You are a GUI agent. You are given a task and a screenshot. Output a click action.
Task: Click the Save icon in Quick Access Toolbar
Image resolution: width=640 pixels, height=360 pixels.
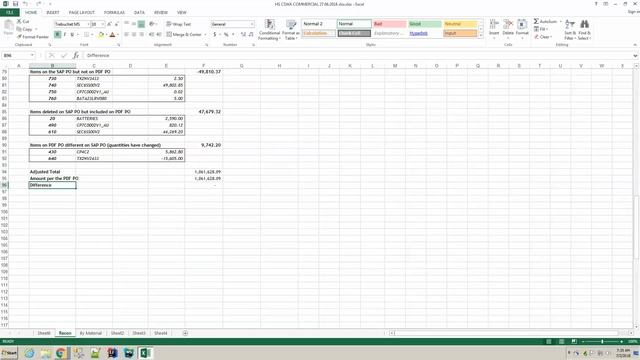tap(15, 4)
